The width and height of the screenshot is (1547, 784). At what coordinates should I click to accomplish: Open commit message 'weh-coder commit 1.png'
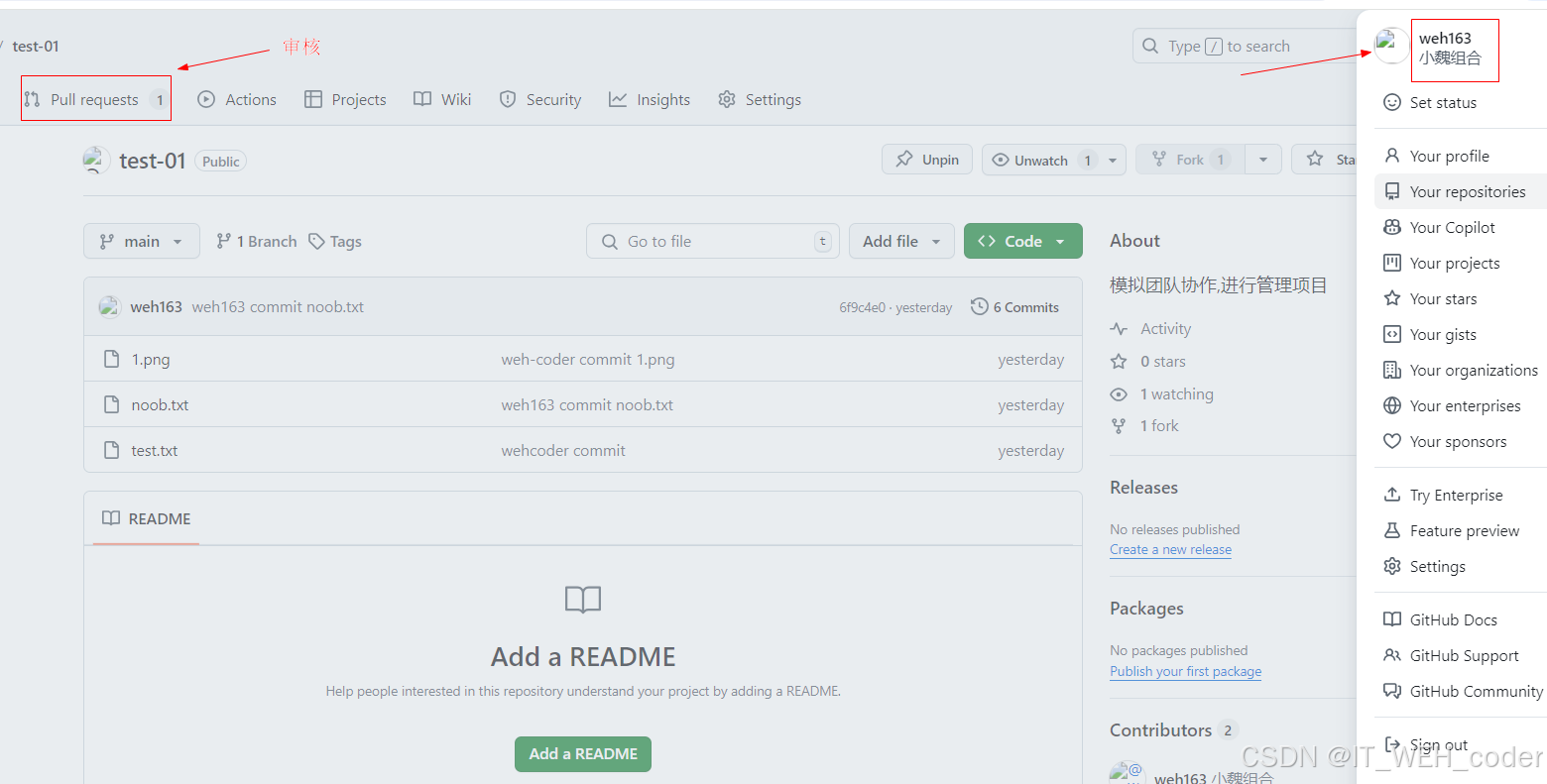click(x=588, y=359)
